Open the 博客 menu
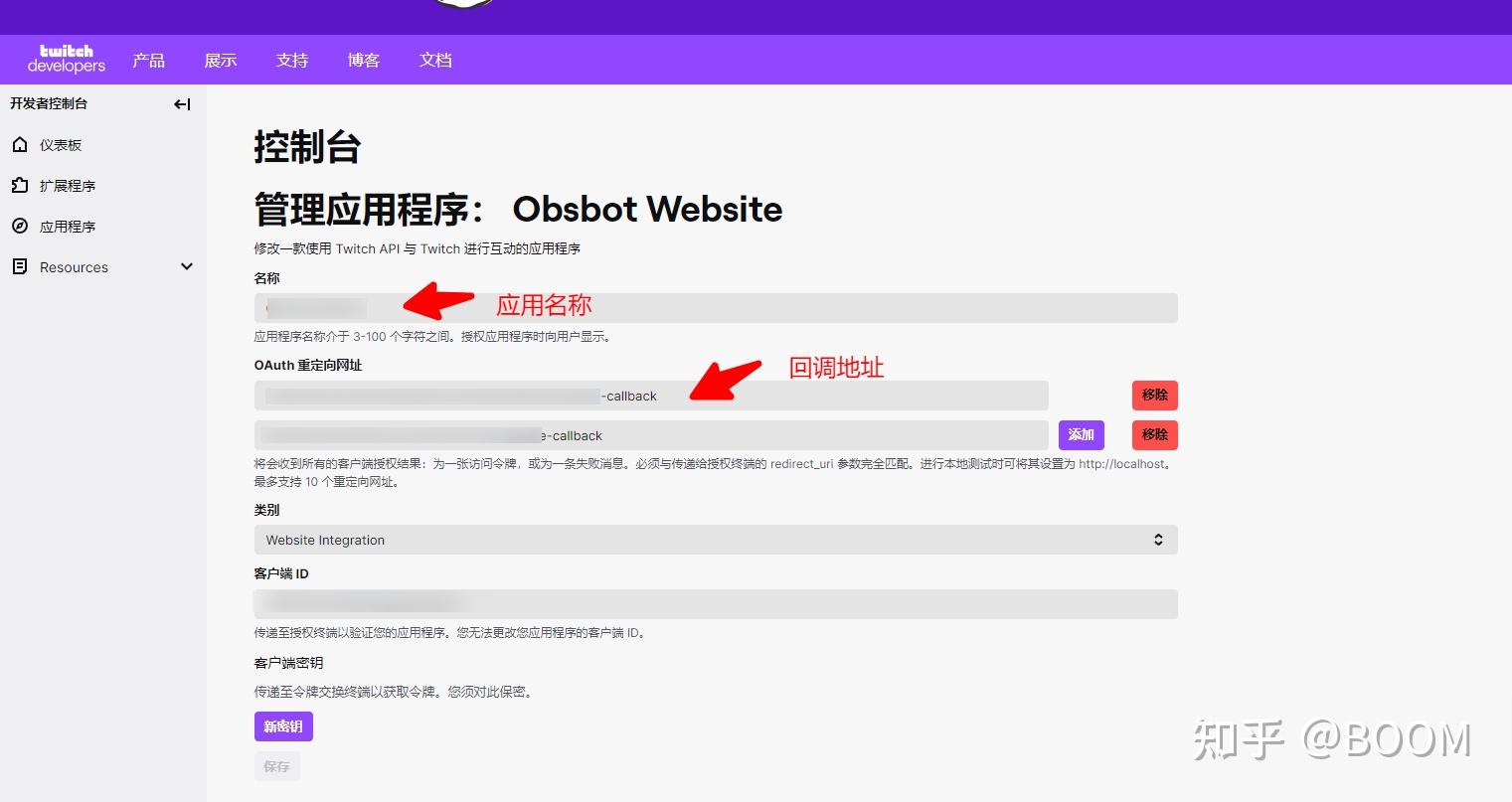This screenshot has height=802, width=1512. pyautogui.click(x=364, y=61)
